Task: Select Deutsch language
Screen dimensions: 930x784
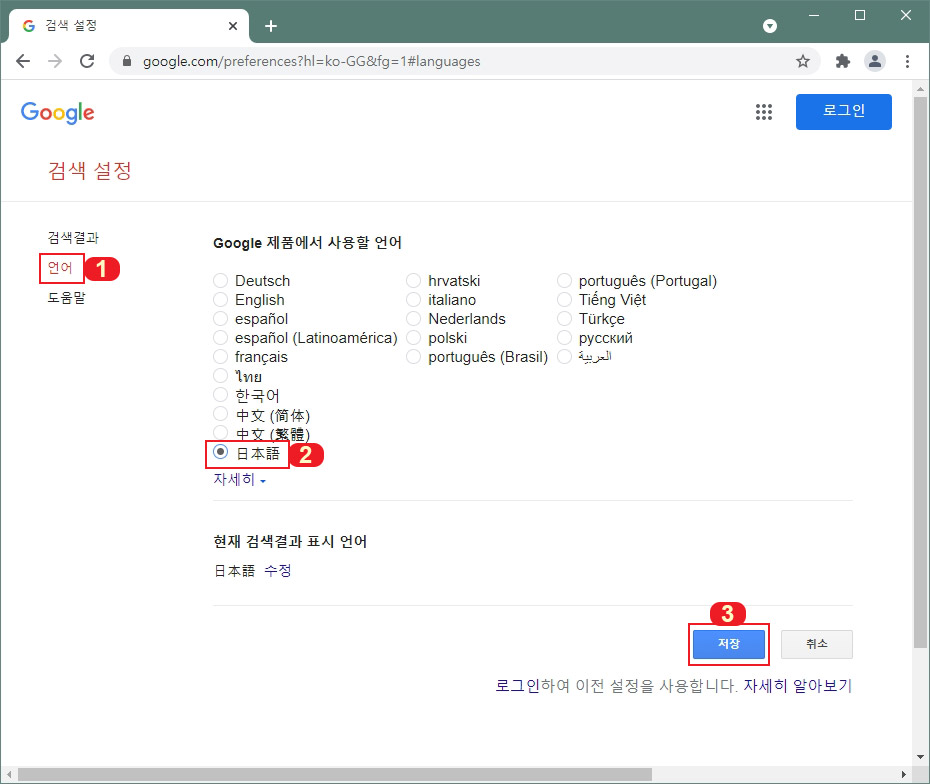Action: pyautogui.click(x=221, y=280)
